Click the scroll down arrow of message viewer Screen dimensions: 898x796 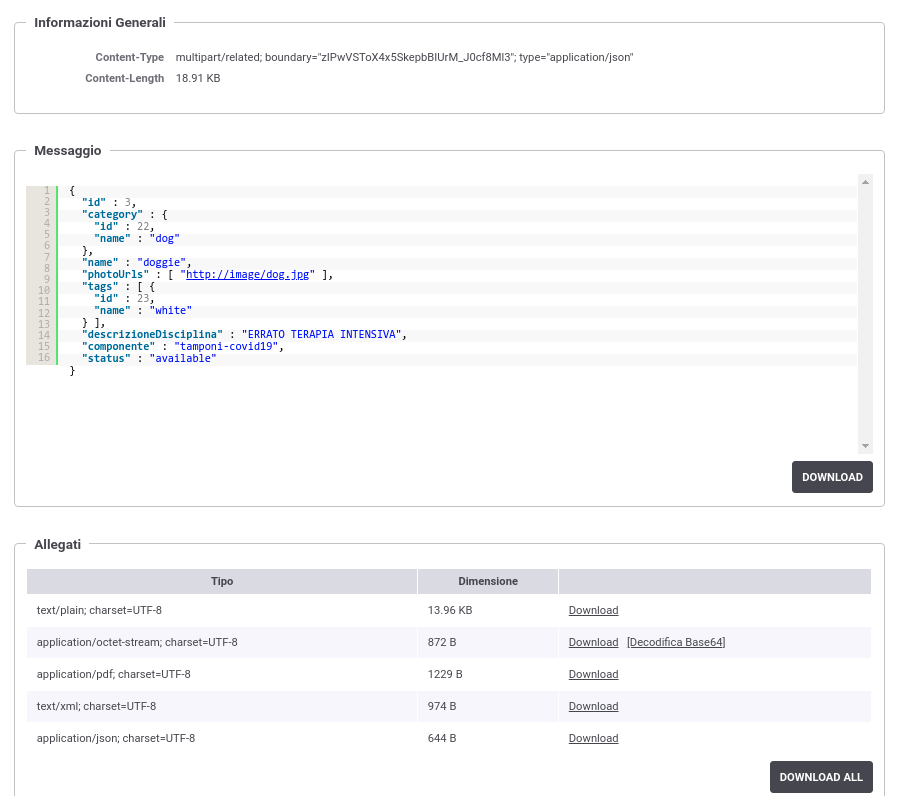pos(865,446)
